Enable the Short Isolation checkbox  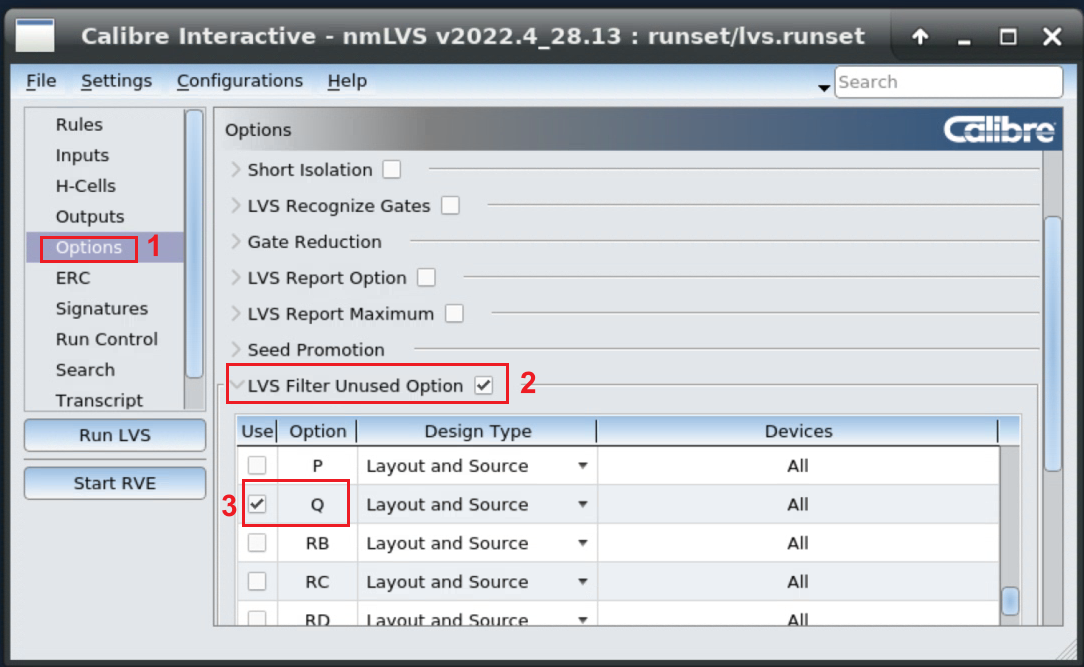click(x=392, y=170)
